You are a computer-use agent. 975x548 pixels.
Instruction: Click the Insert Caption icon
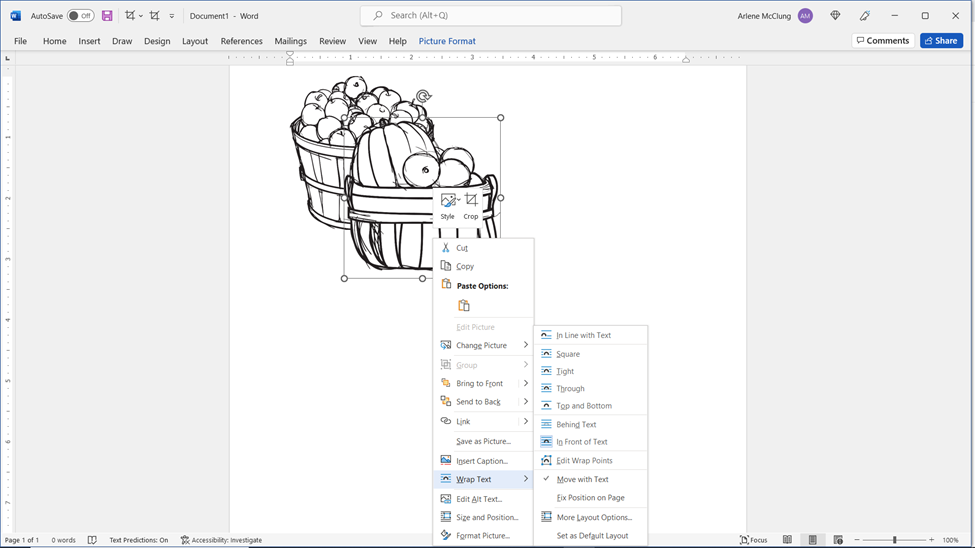click(x=445, y=460)
